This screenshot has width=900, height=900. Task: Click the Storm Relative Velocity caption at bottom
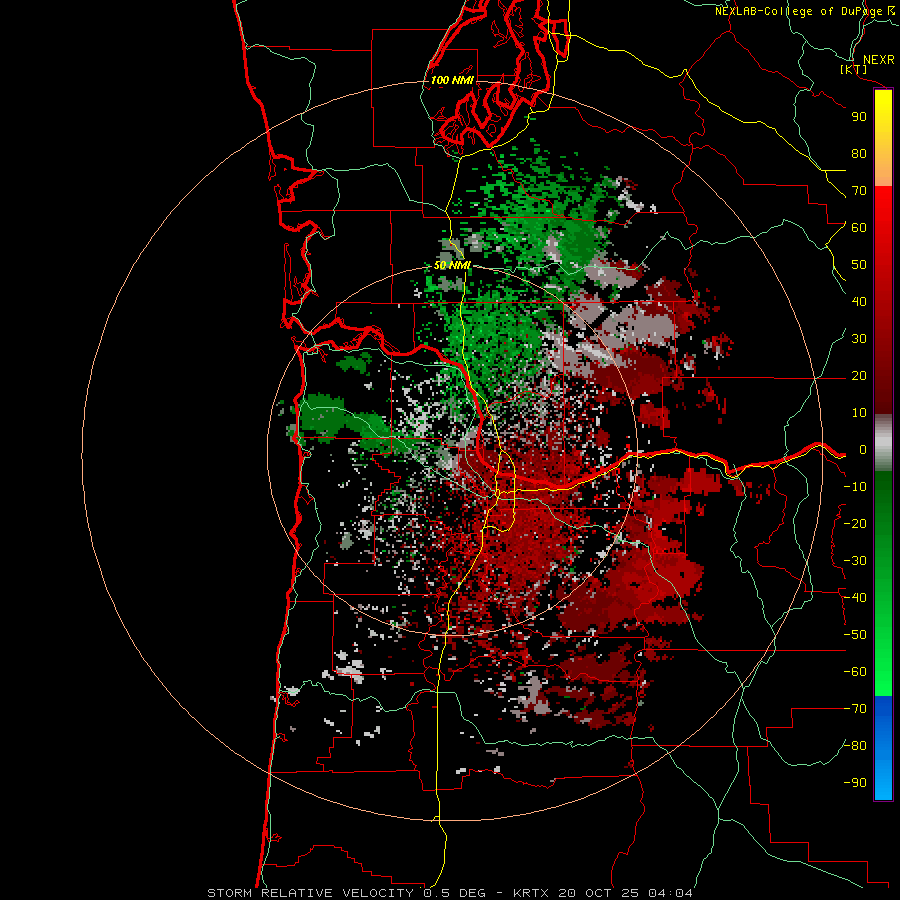coord(449,893)
